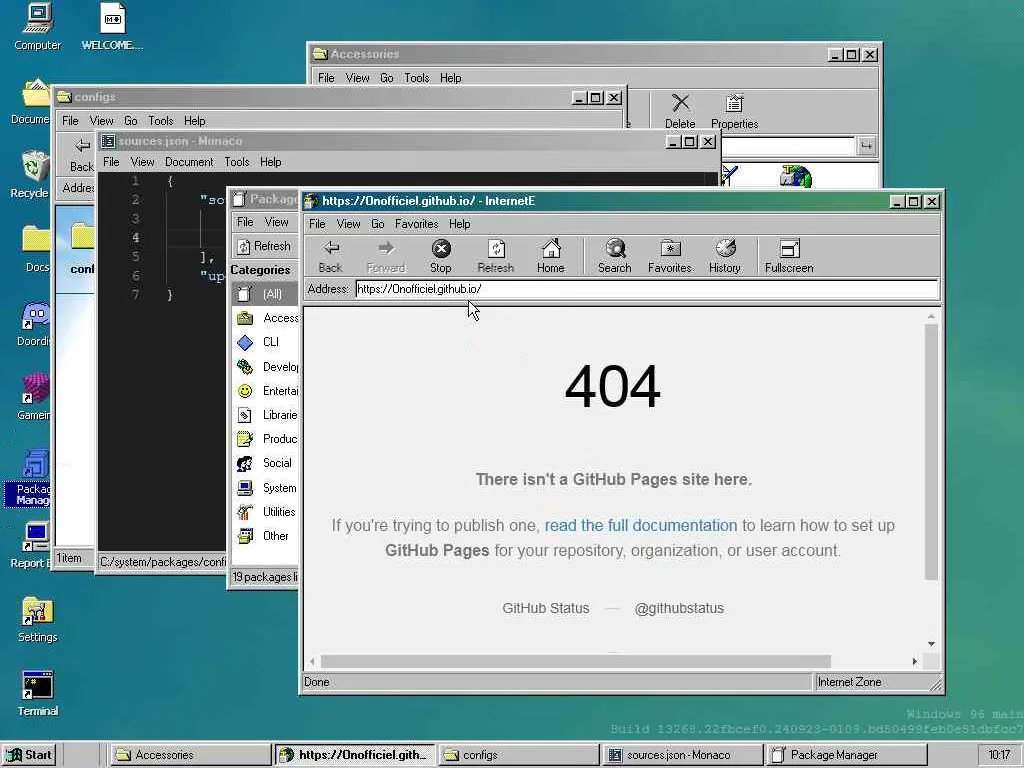Open the Tools menu in Monaco window
Screen dimensions: 1024x768
tap(237, 162)
